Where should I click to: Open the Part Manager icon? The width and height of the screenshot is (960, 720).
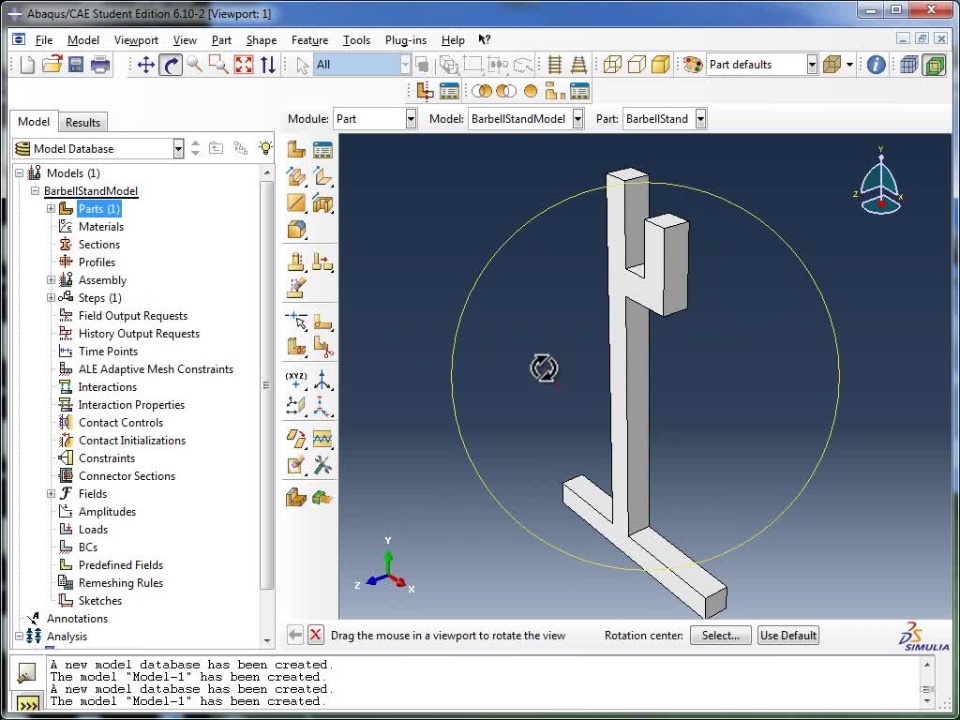click(x=323, y=149)
